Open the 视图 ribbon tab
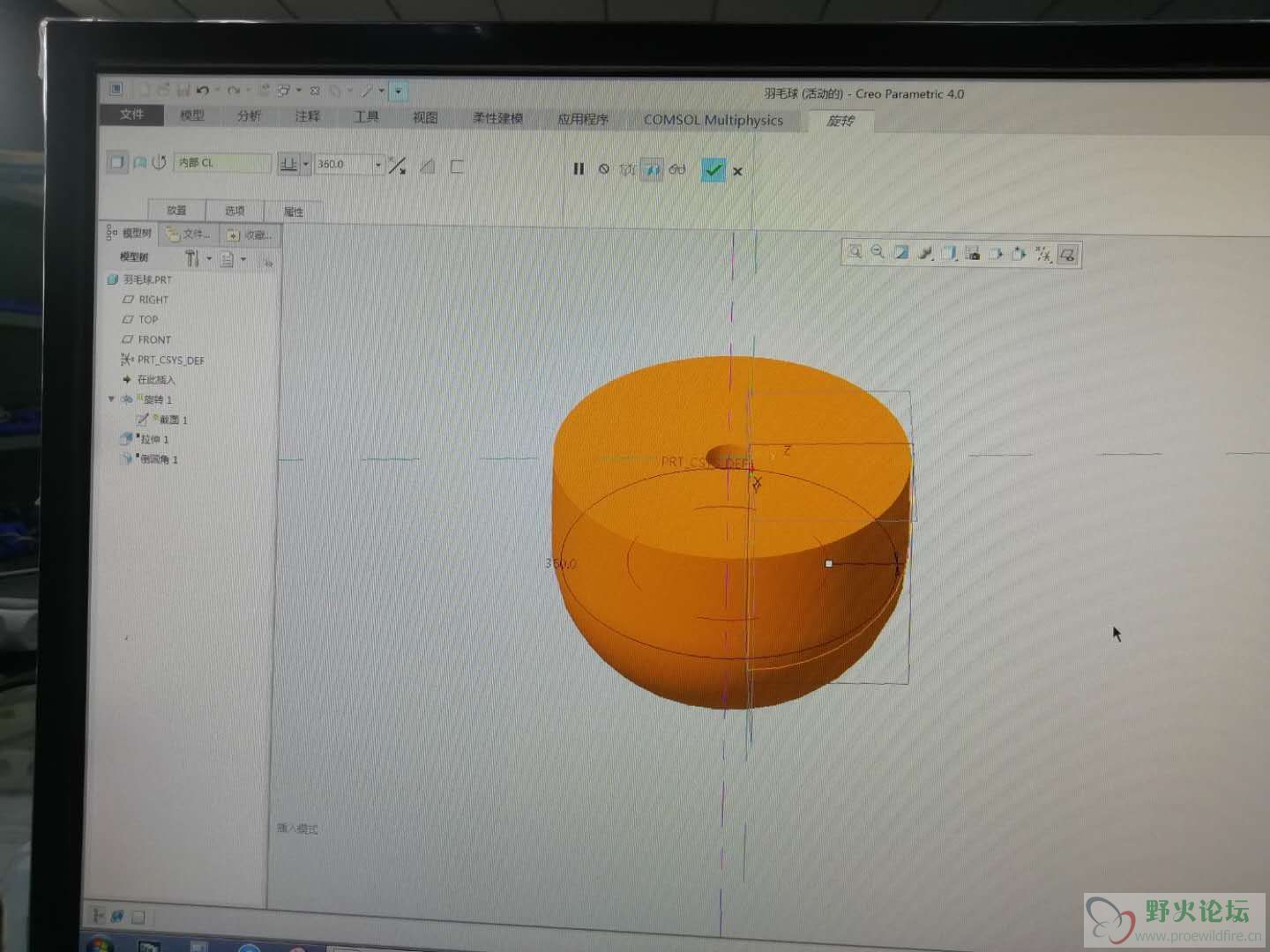The image size is (1270, 952). 425,117
